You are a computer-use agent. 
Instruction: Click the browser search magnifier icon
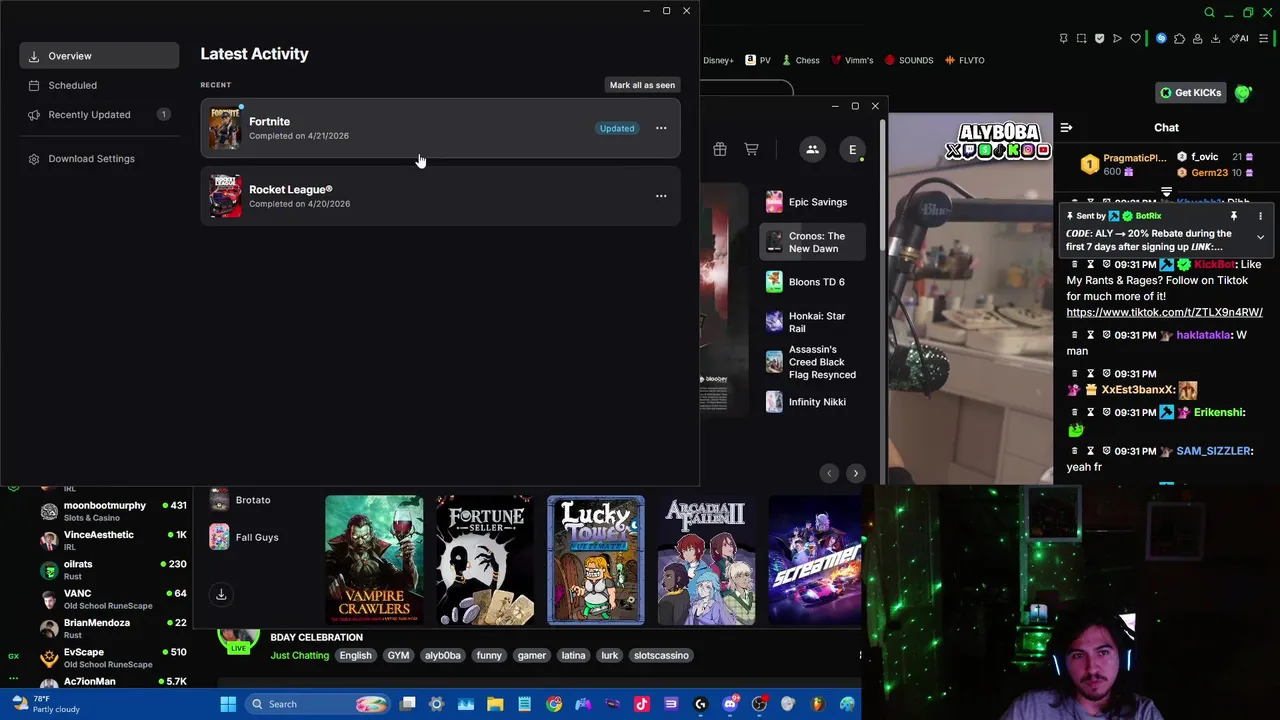click(1209, 12)
